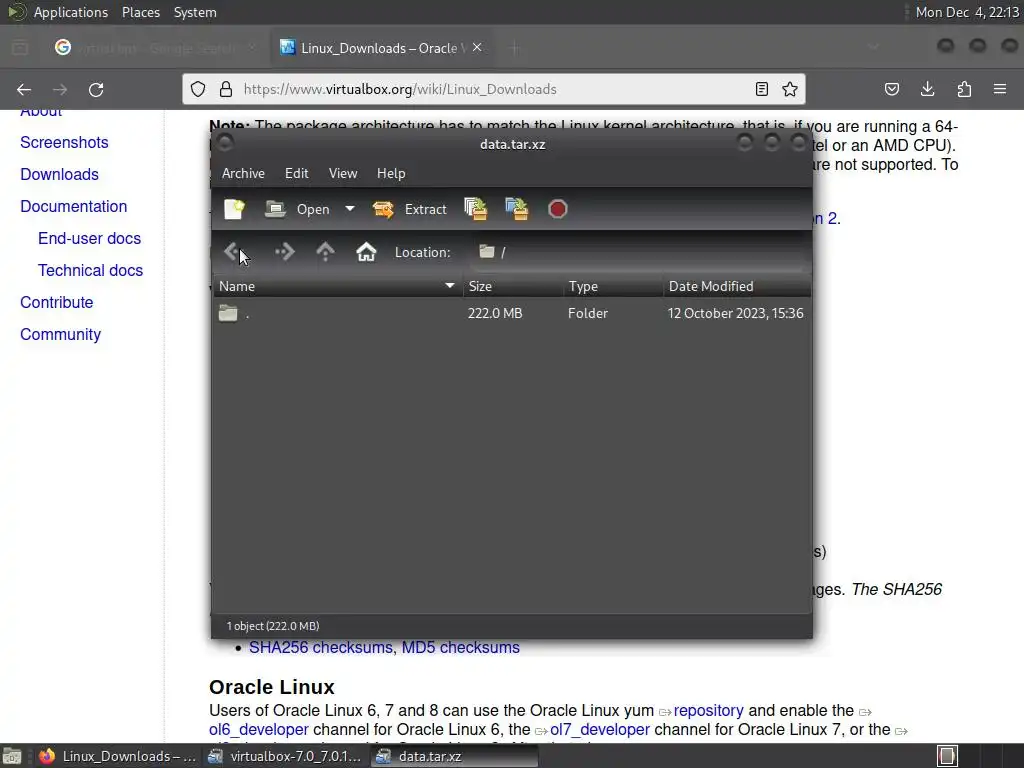Image resolution: width=1024 pixels, height=768 pixels.
Task: Open the View menu in archive manager
Action: click(x=343, y=173)
